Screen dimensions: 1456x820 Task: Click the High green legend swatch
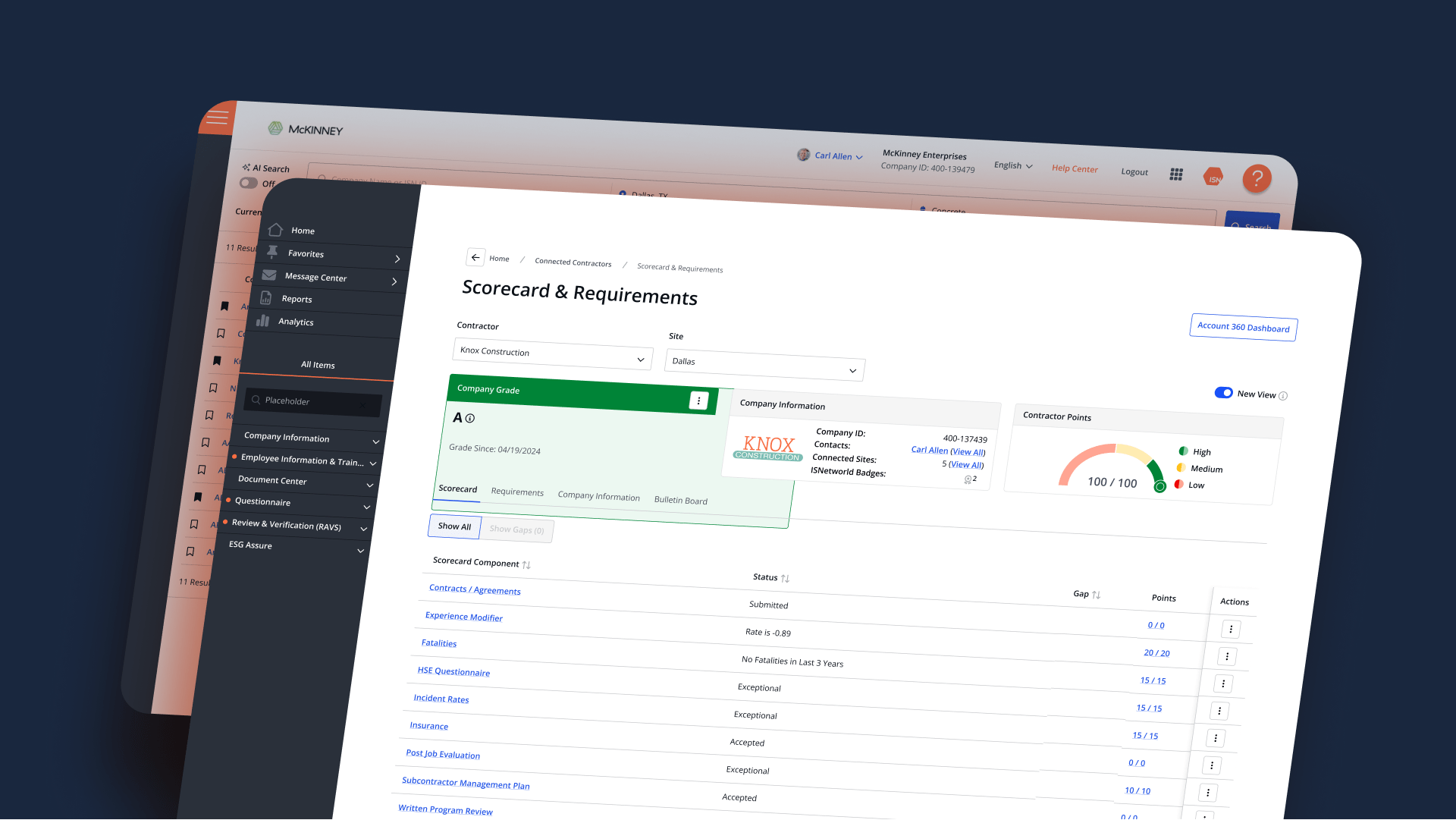tap(1183, 451)
